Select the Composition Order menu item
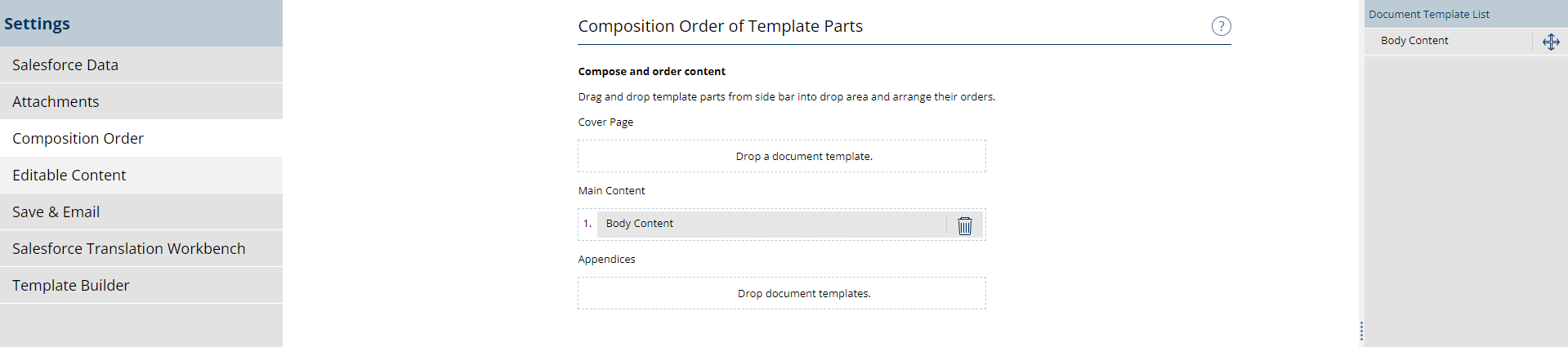The height and width of the screenshot is (347, 1568). point(78,138)
